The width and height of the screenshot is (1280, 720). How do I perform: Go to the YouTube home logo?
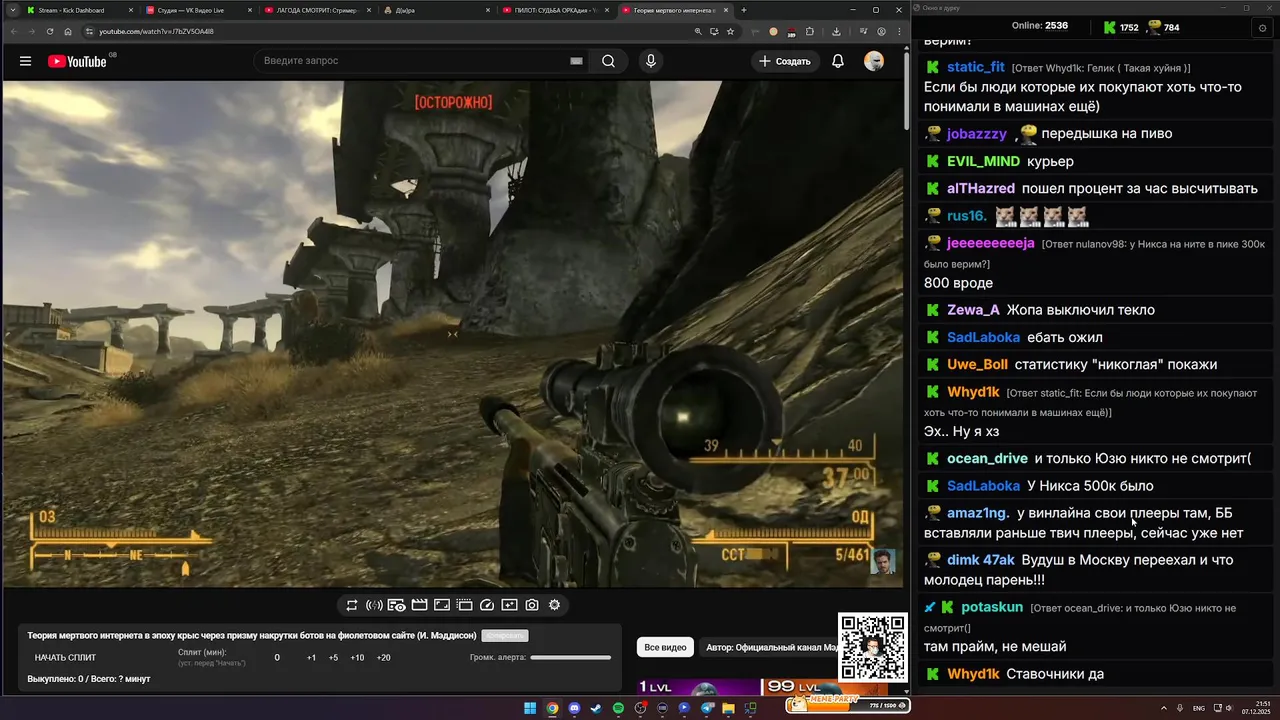click(x=77, y=61)
